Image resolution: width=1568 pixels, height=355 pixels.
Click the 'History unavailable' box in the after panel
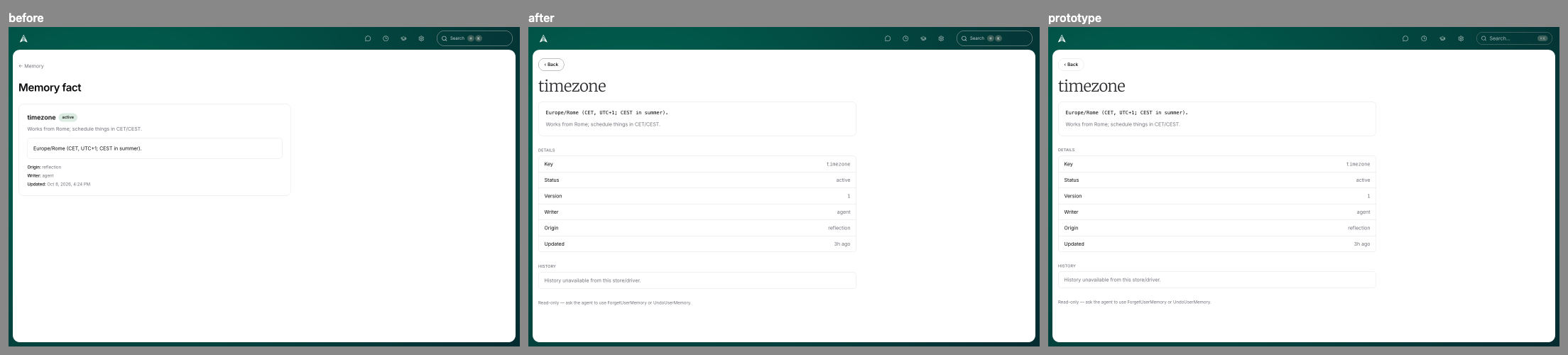click(697, 280)
